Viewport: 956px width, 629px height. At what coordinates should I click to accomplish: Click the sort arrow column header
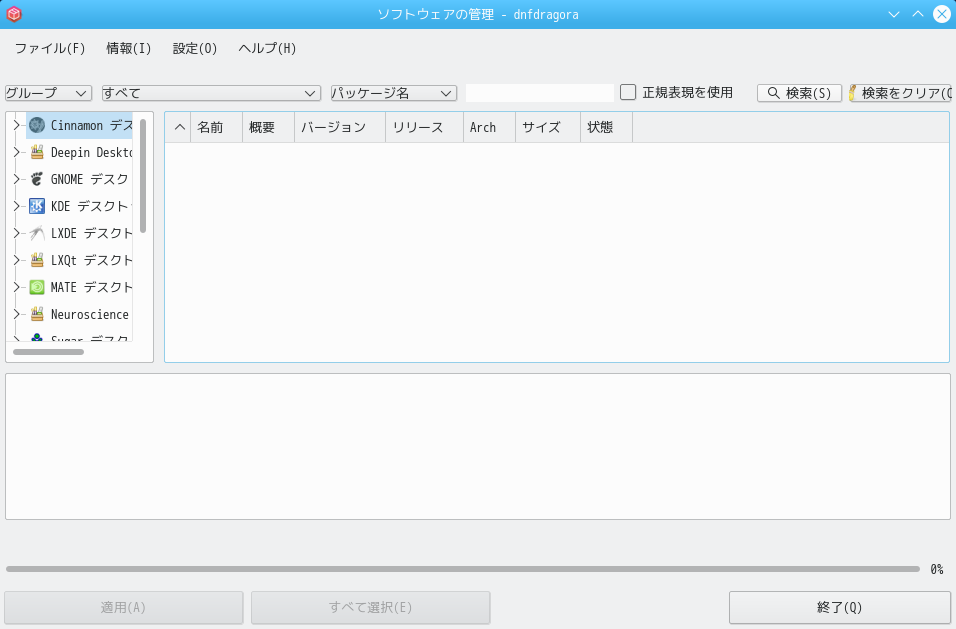pyautogui.click(x=178, y=127)
